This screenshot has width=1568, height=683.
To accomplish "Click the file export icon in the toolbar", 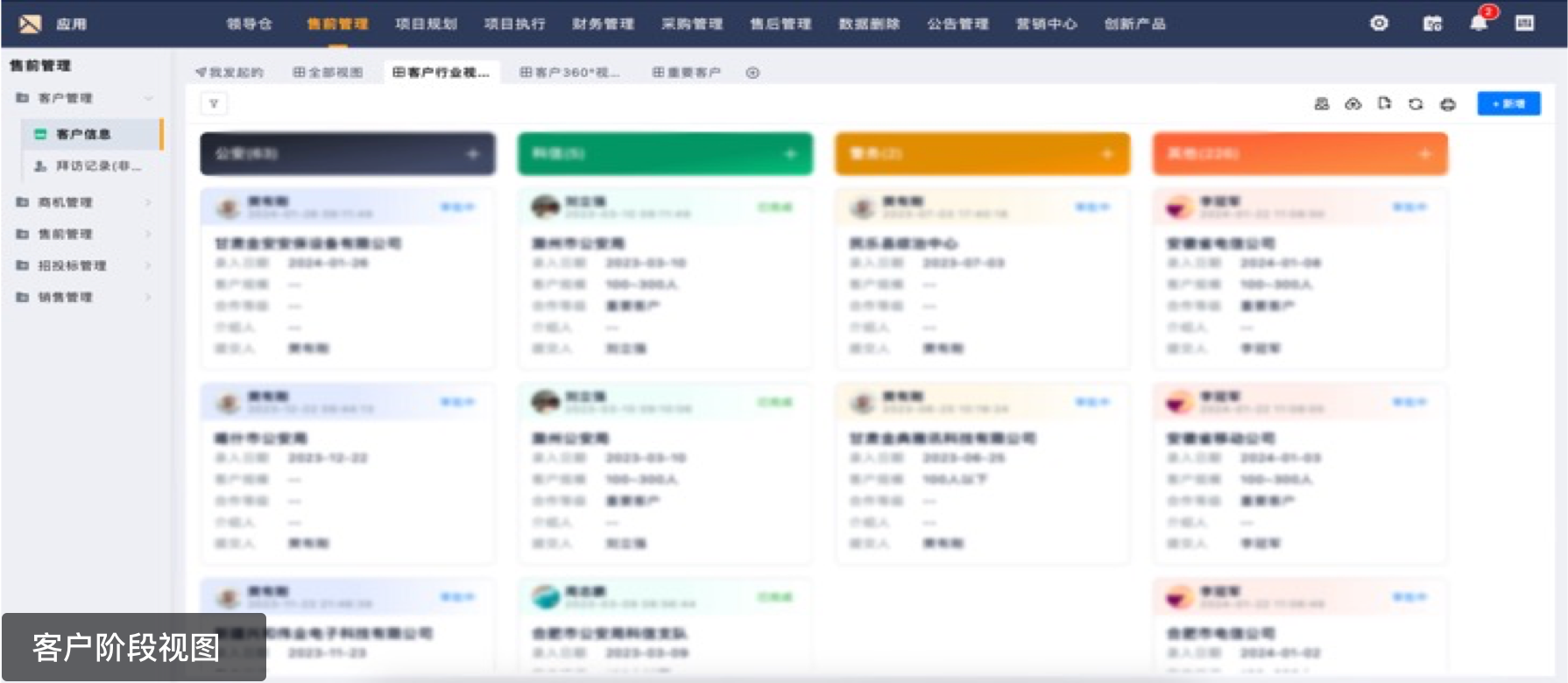I will 1384,104.
